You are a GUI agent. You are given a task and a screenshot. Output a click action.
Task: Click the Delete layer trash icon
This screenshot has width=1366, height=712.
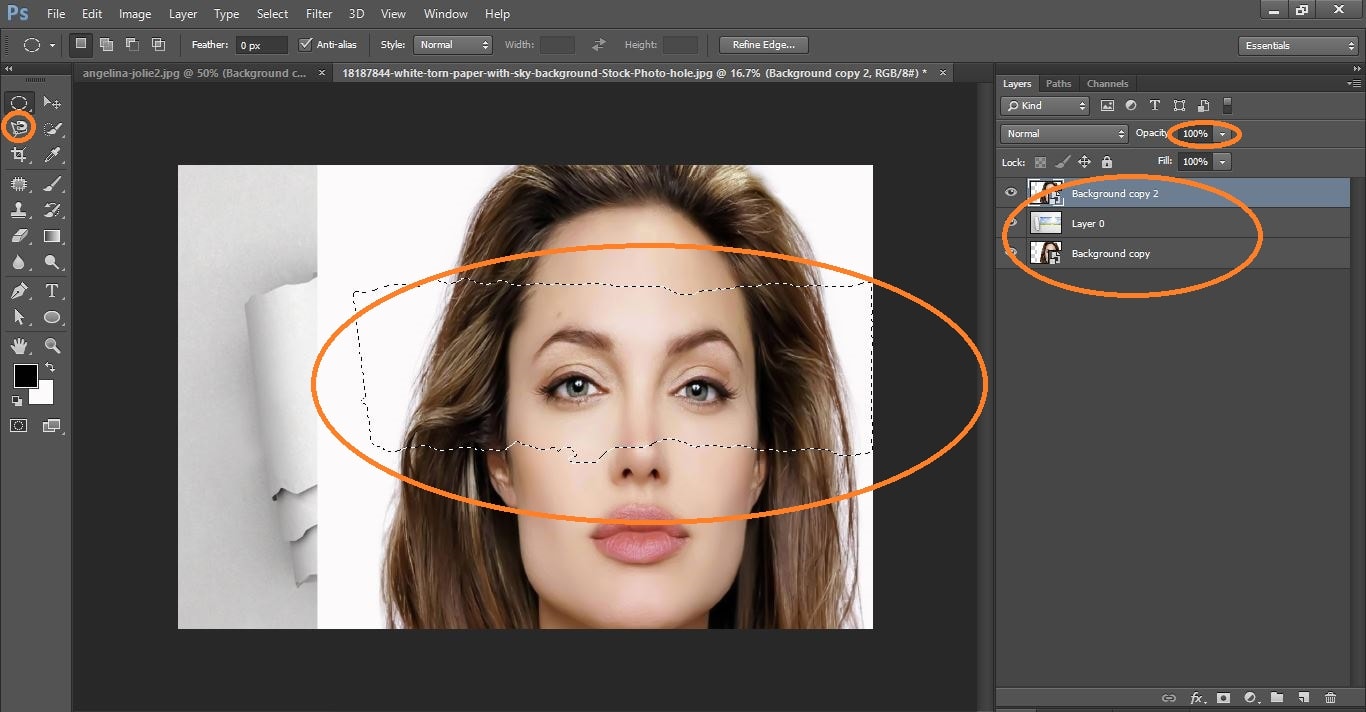point(1330,697)
